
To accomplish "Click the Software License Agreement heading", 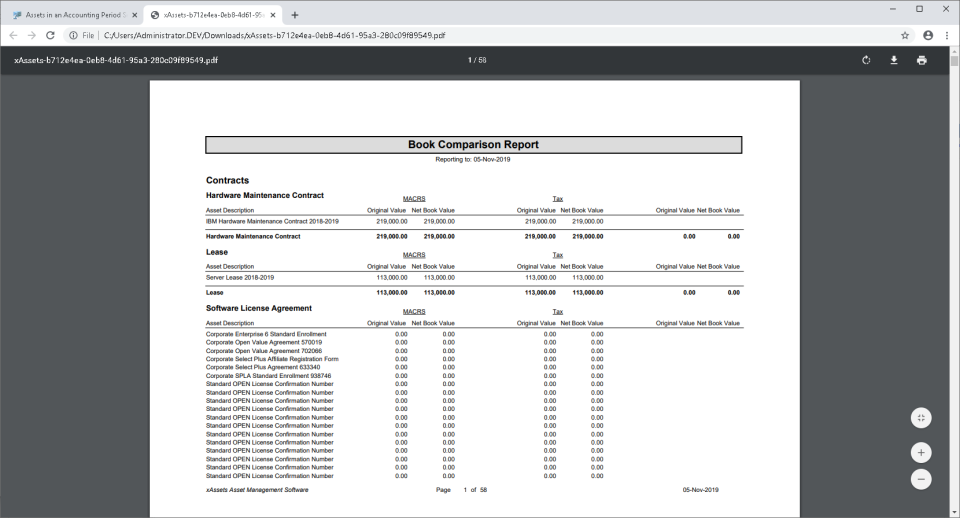I will [x=258, y=308].
